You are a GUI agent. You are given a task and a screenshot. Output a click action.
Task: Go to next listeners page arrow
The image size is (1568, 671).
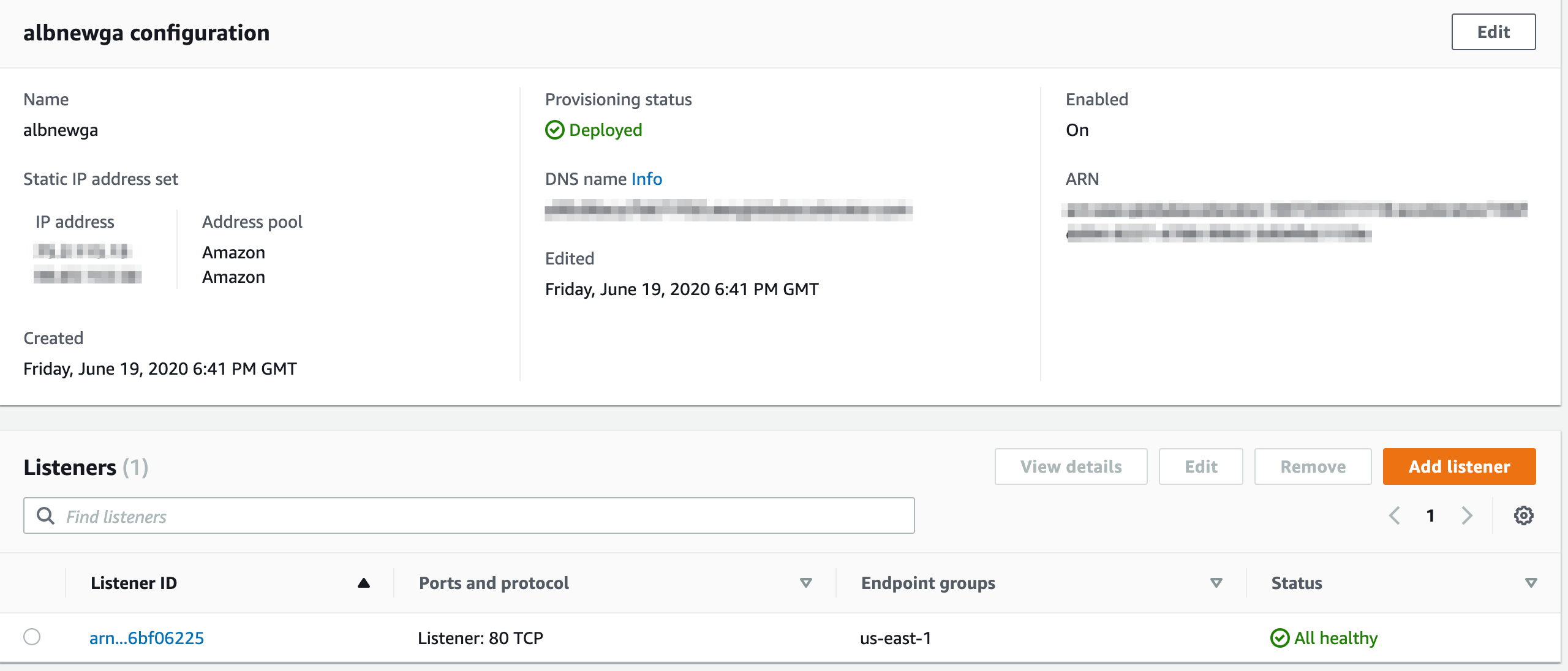pos(1466,515)
